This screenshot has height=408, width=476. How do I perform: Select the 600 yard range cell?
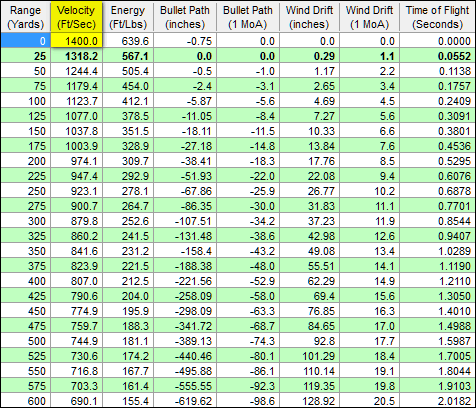coord(26,400)
